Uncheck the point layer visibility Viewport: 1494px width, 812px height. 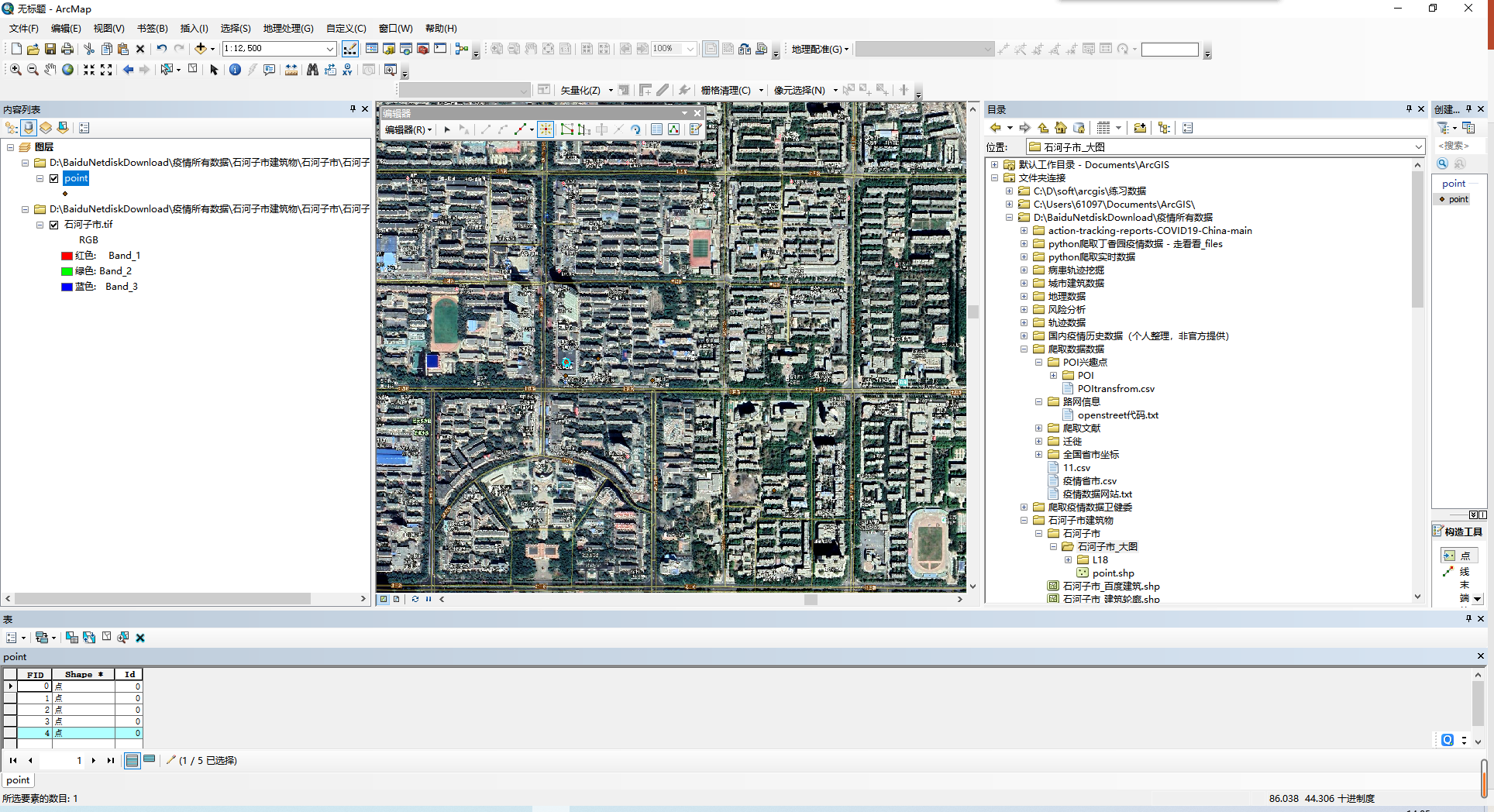point(54,178)
